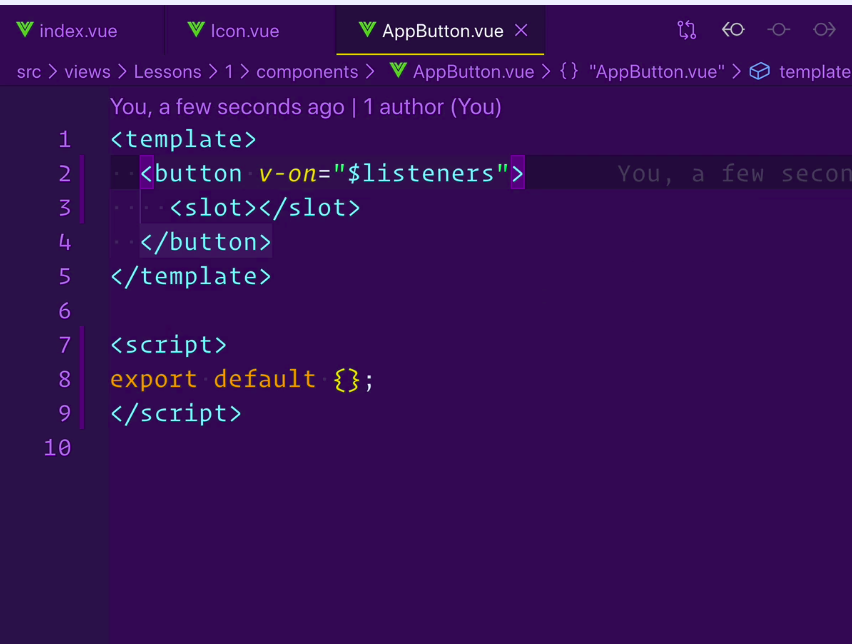Click the <slot></slot> element text
The height and width of the screenshot is (644, 852).
tap(265, 208)
